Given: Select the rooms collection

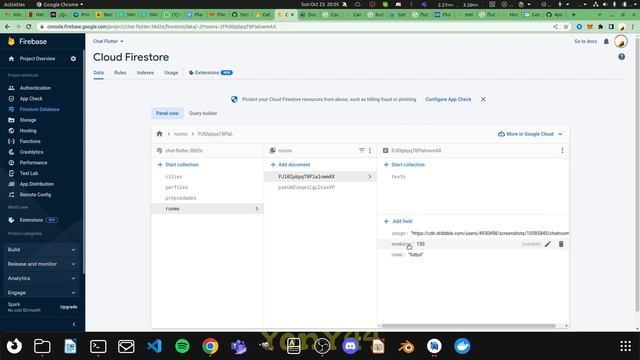Looking at the screenshot, I should coord(207,209).
